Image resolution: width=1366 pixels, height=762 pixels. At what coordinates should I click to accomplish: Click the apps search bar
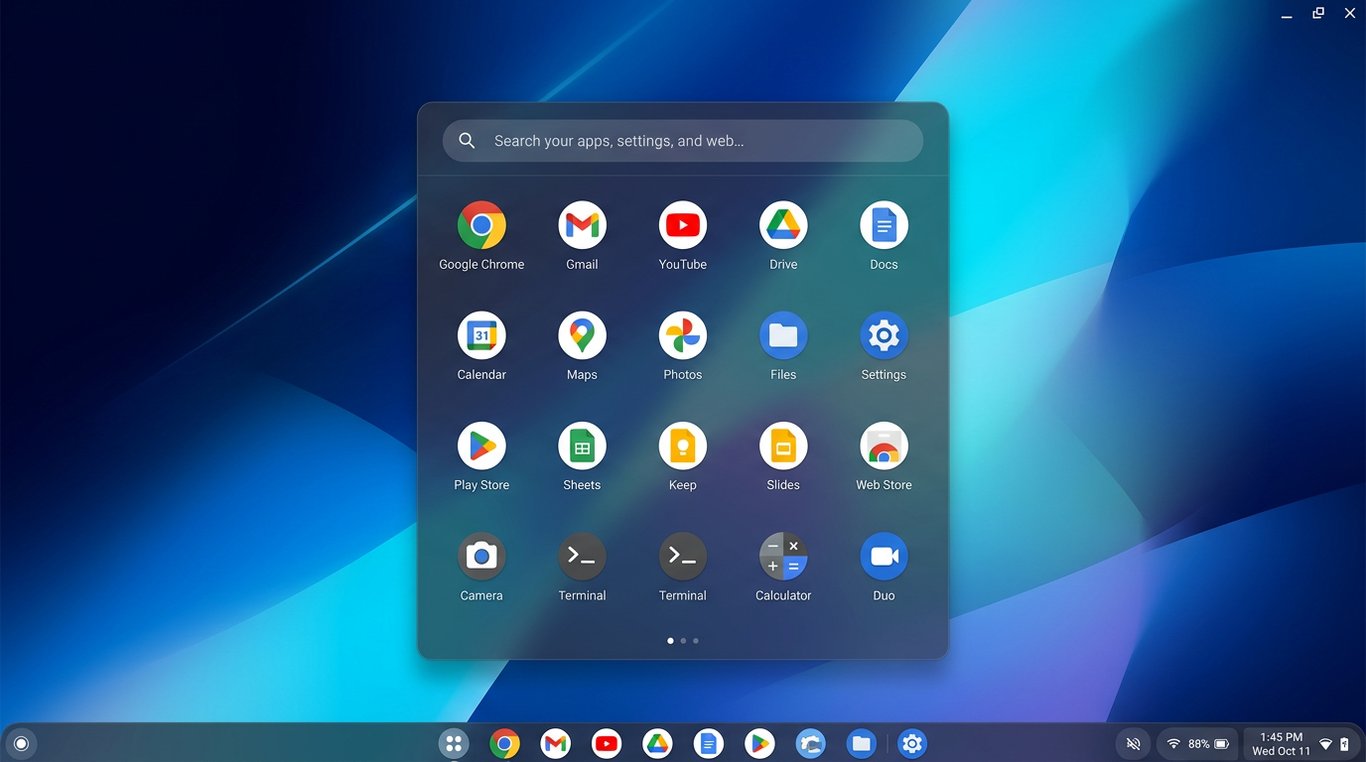[x=682, y=140]
